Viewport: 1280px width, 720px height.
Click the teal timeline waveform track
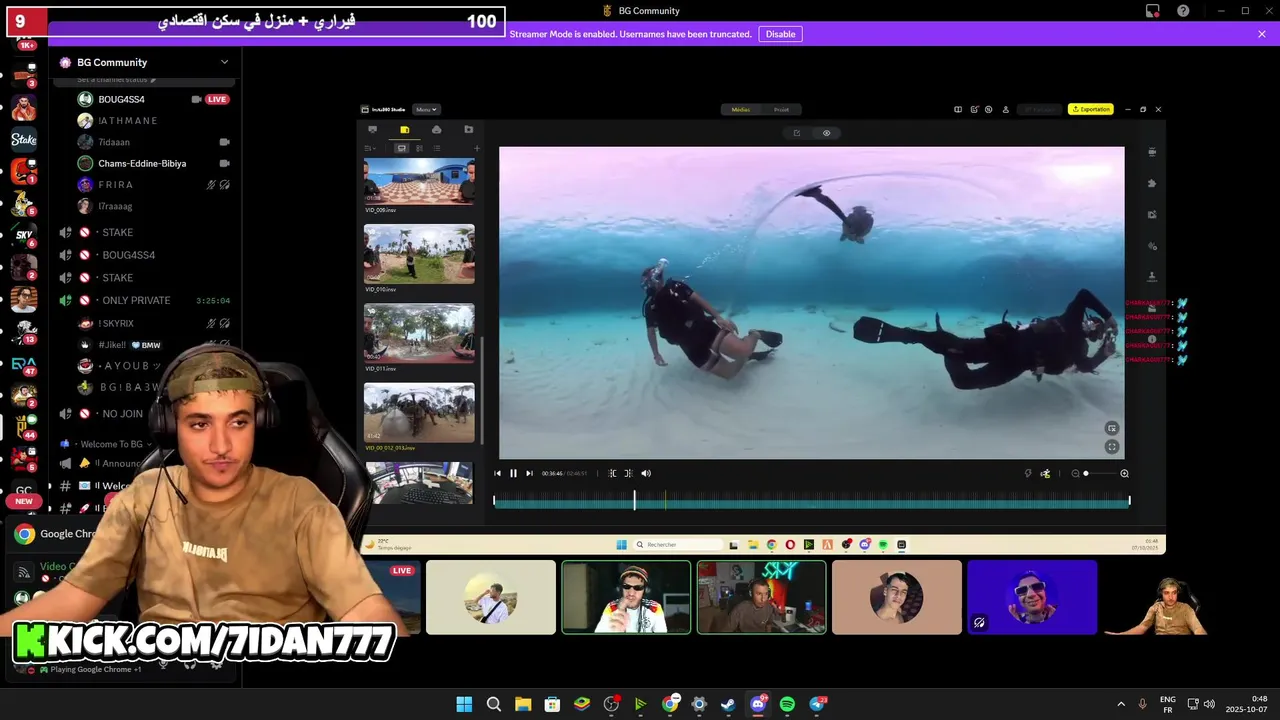click(811, 502)
